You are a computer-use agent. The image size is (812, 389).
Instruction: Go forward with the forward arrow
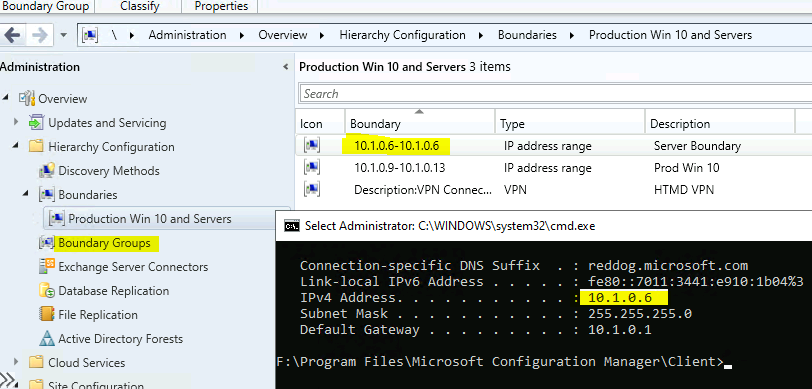39,35
